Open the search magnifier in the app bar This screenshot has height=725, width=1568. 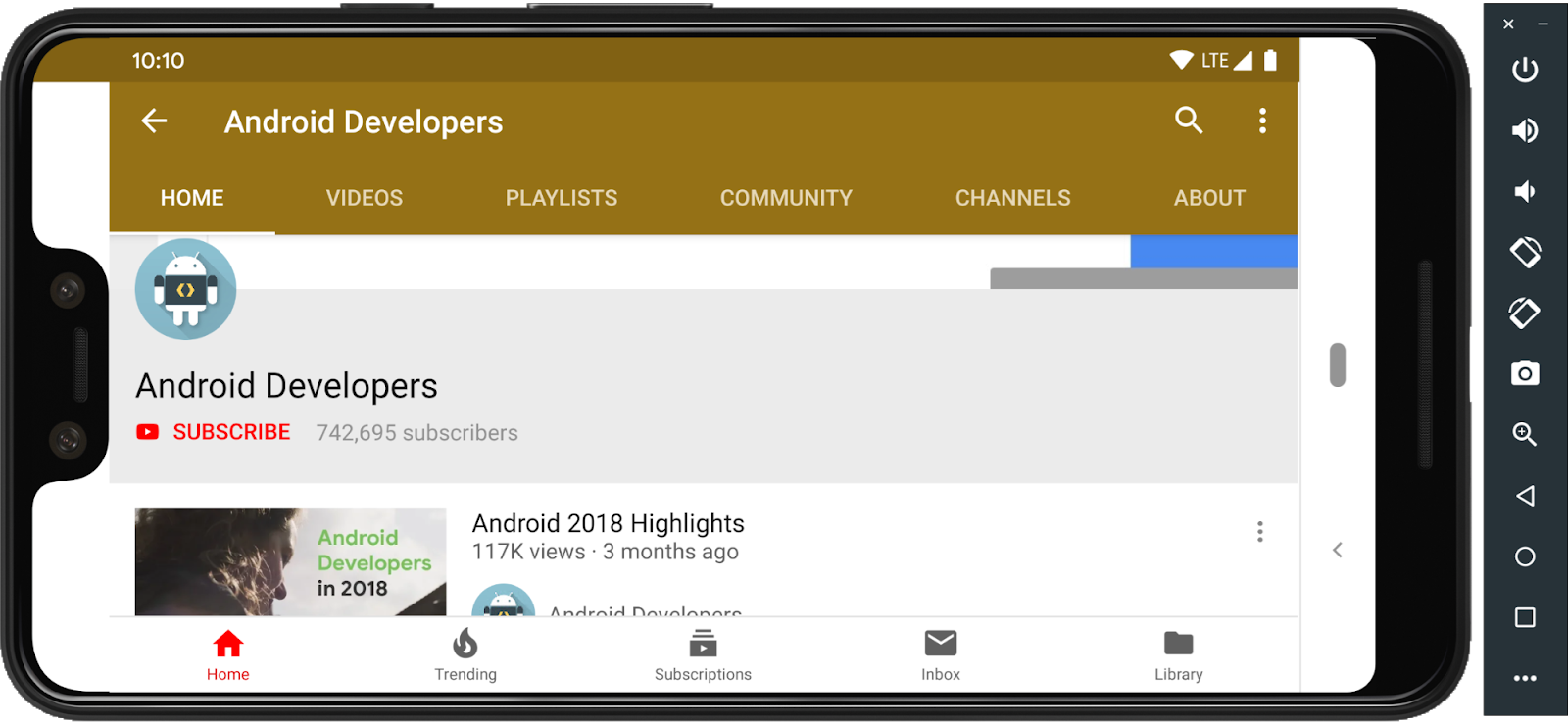pos(1189,120)
